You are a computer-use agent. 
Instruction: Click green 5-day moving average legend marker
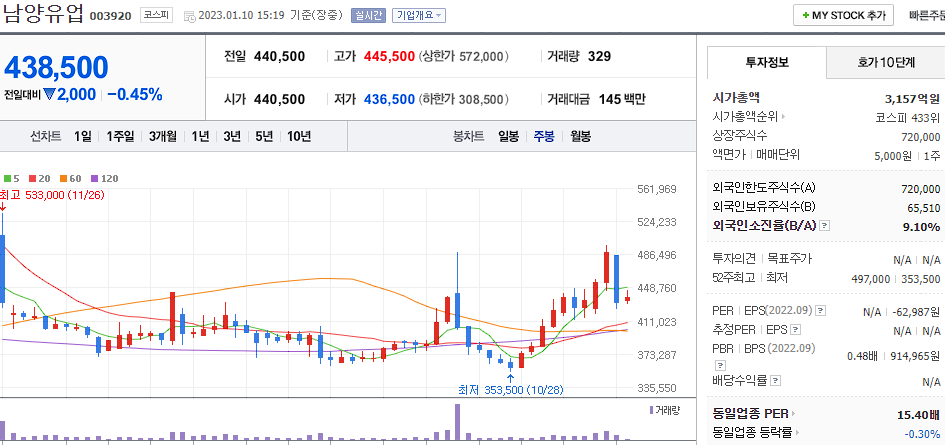(x=7, y=178)
